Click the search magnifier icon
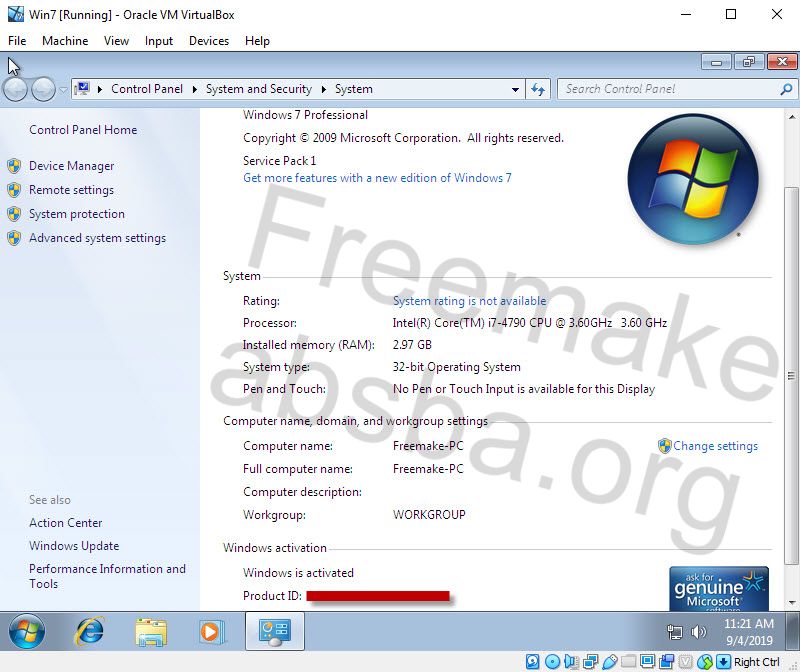The width and height of the screenshot is (800, 672). click(x=786, y=89)
